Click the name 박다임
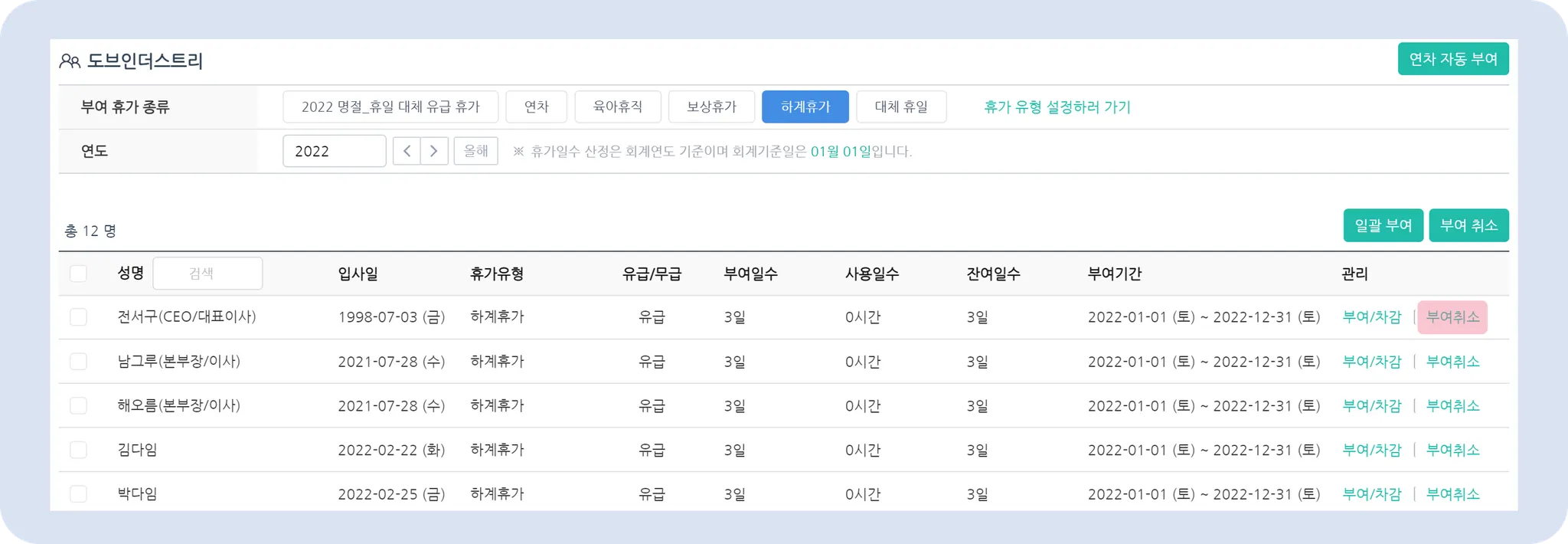The height and width of the screenshot is (544, 1568). point(137,494)
